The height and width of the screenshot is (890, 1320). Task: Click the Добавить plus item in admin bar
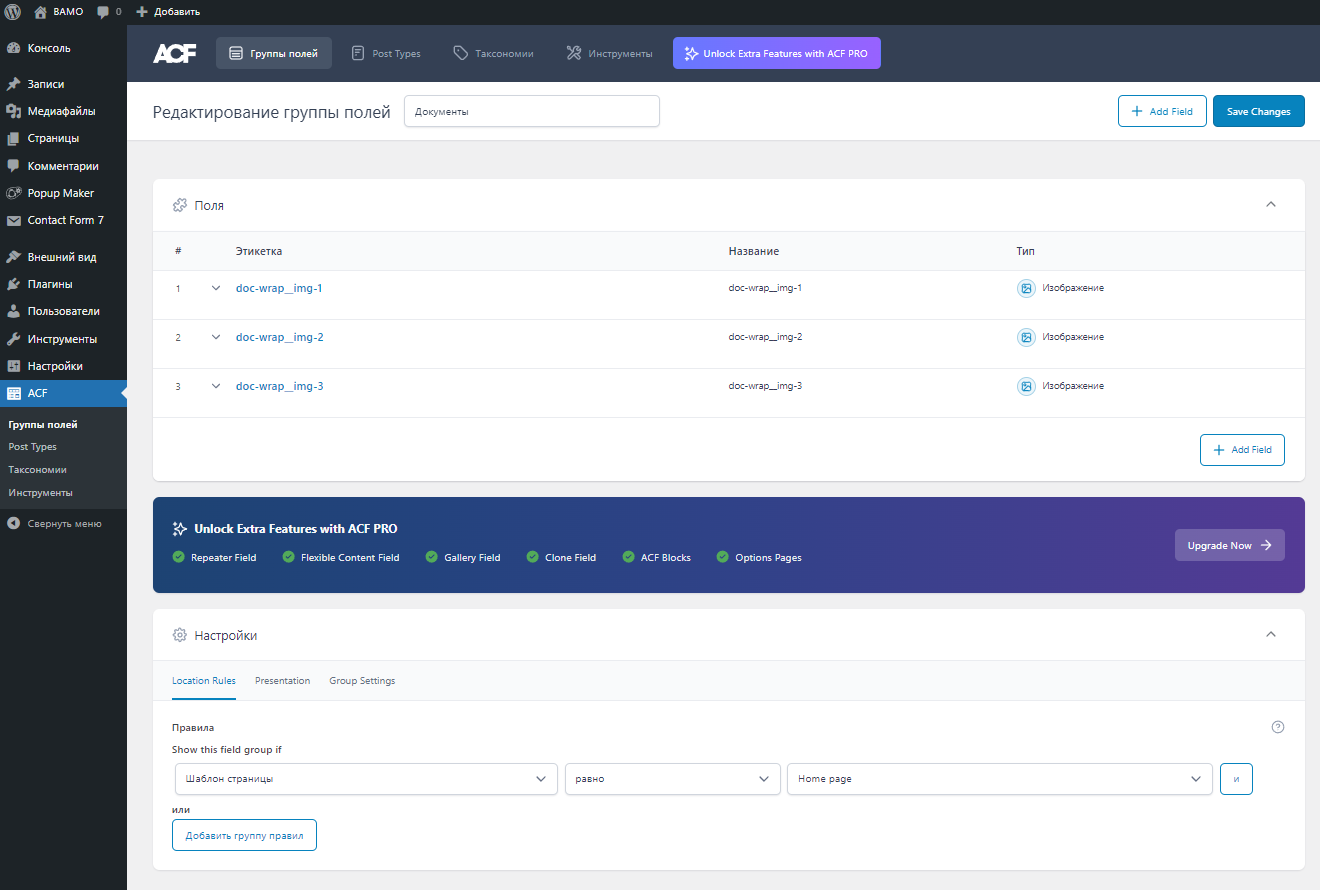[x=168, y=12]
